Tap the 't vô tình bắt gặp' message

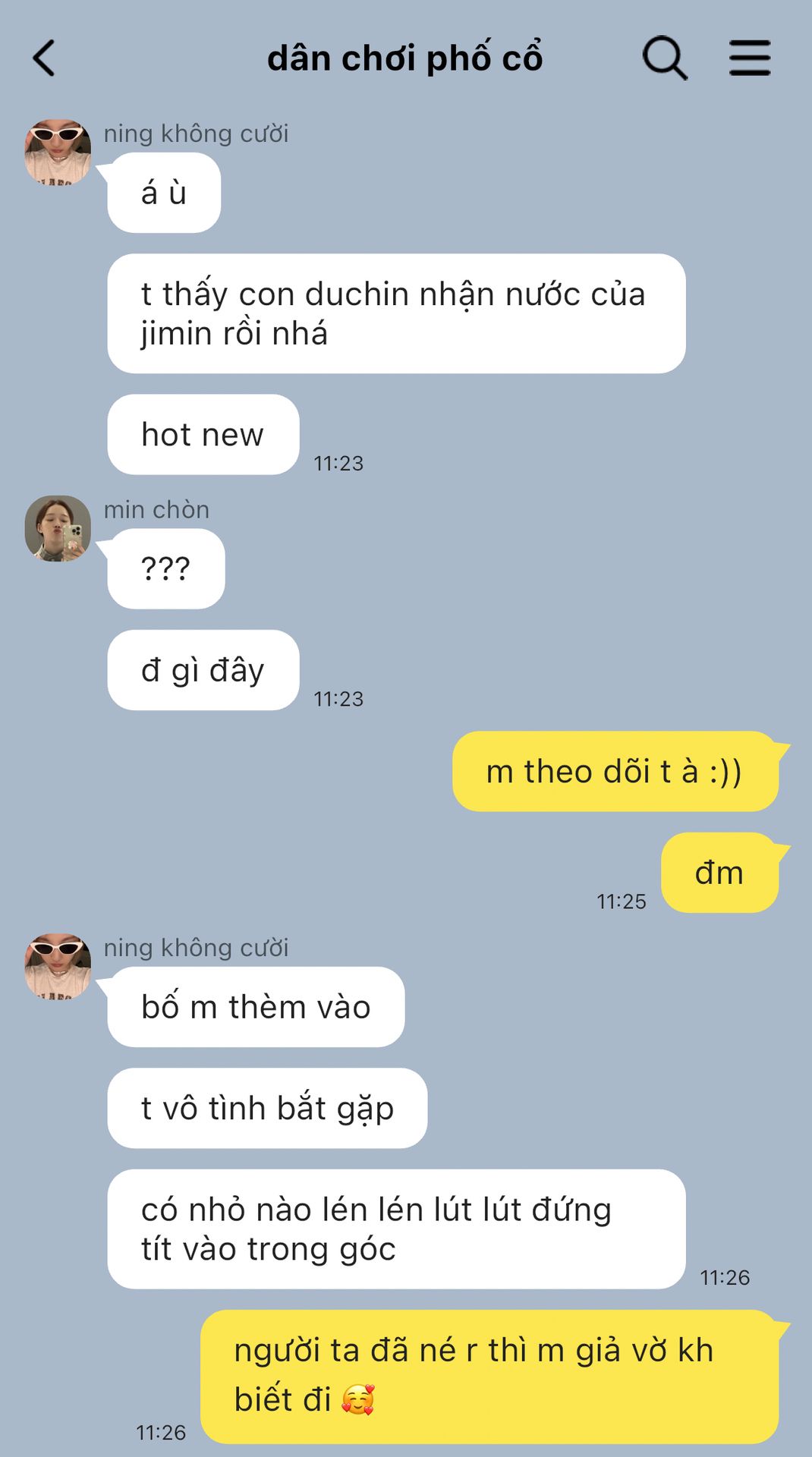click(x=267, y=1108)
